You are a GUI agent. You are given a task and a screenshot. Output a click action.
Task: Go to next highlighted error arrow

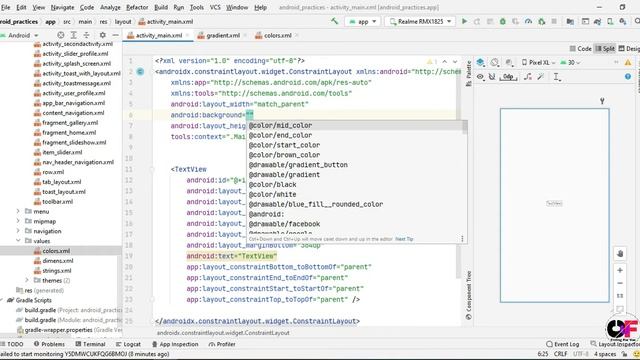[x=455, y=61]
